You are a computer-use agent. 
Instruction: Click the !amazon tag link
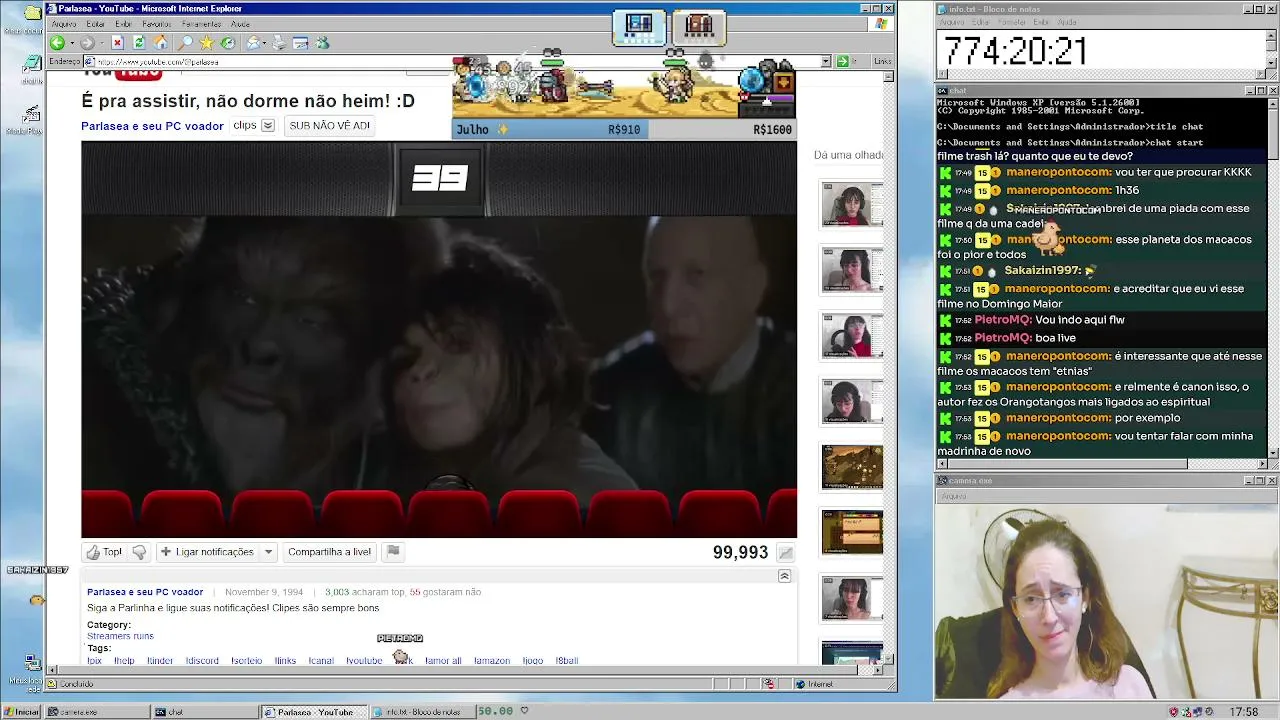pos(492,661)
